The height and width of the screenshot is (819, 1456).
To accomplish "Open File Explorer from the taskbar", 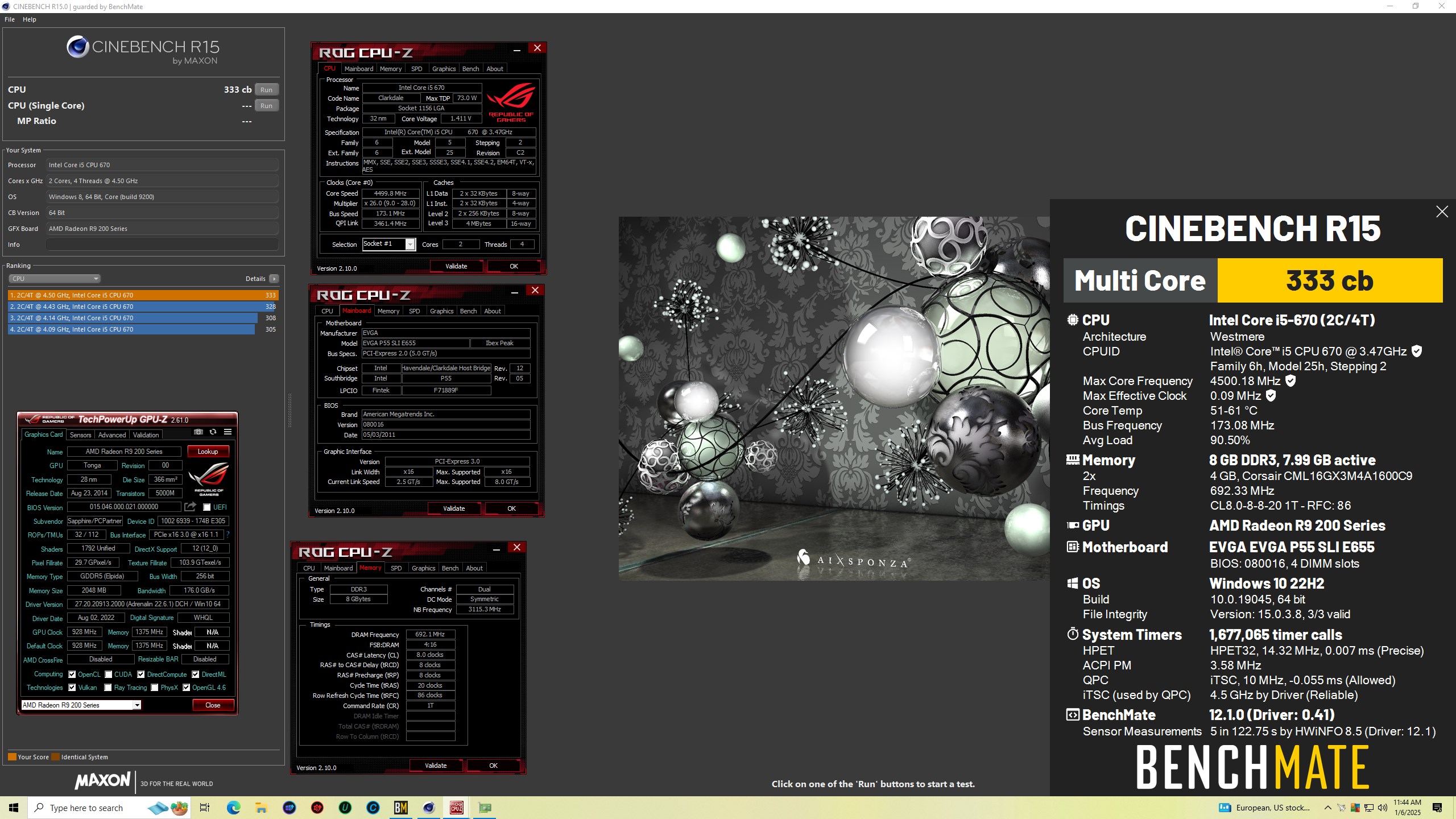I will 261,808.
